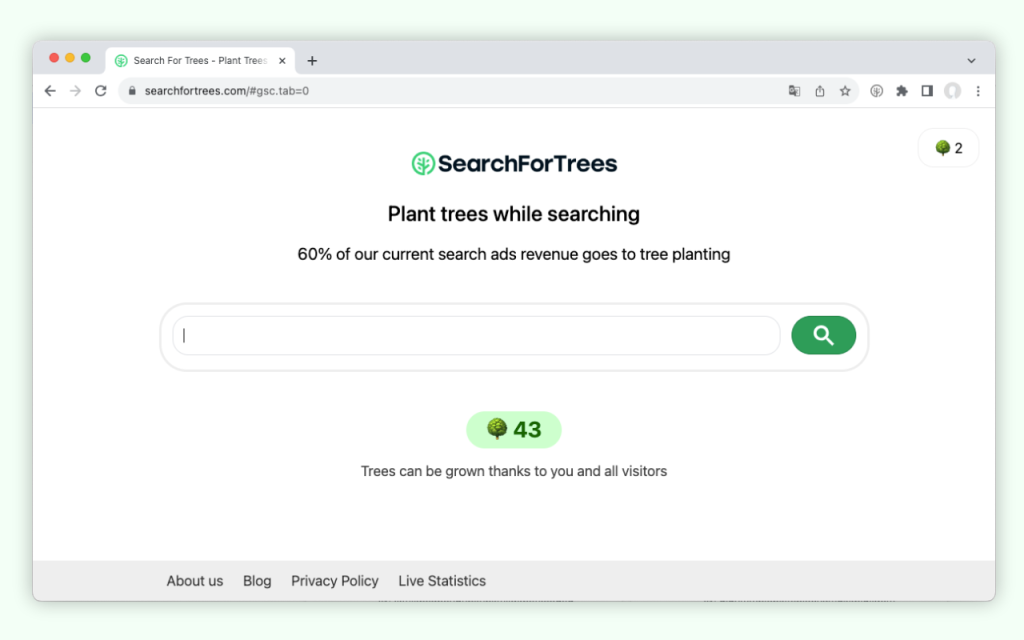Click the Google Translate icon in toolbar
The height and width of the screenshot is (640, 1024).
pos(794,91)
